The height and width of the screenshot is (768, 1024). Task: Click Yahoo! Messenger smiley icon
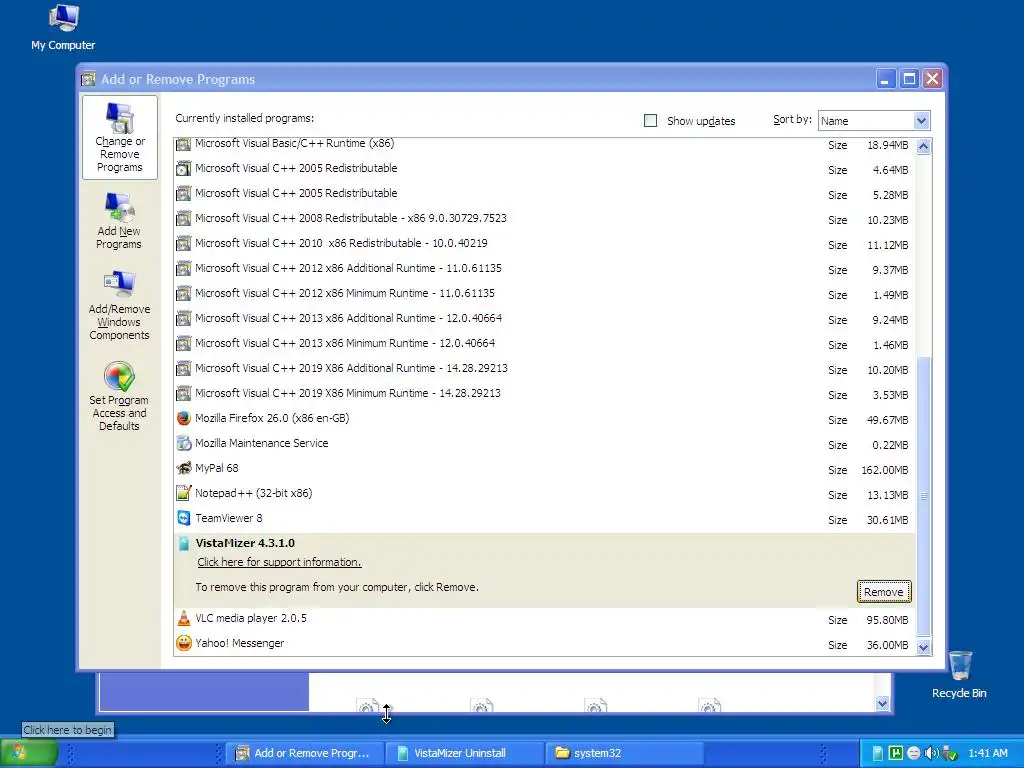pos(184,643)
